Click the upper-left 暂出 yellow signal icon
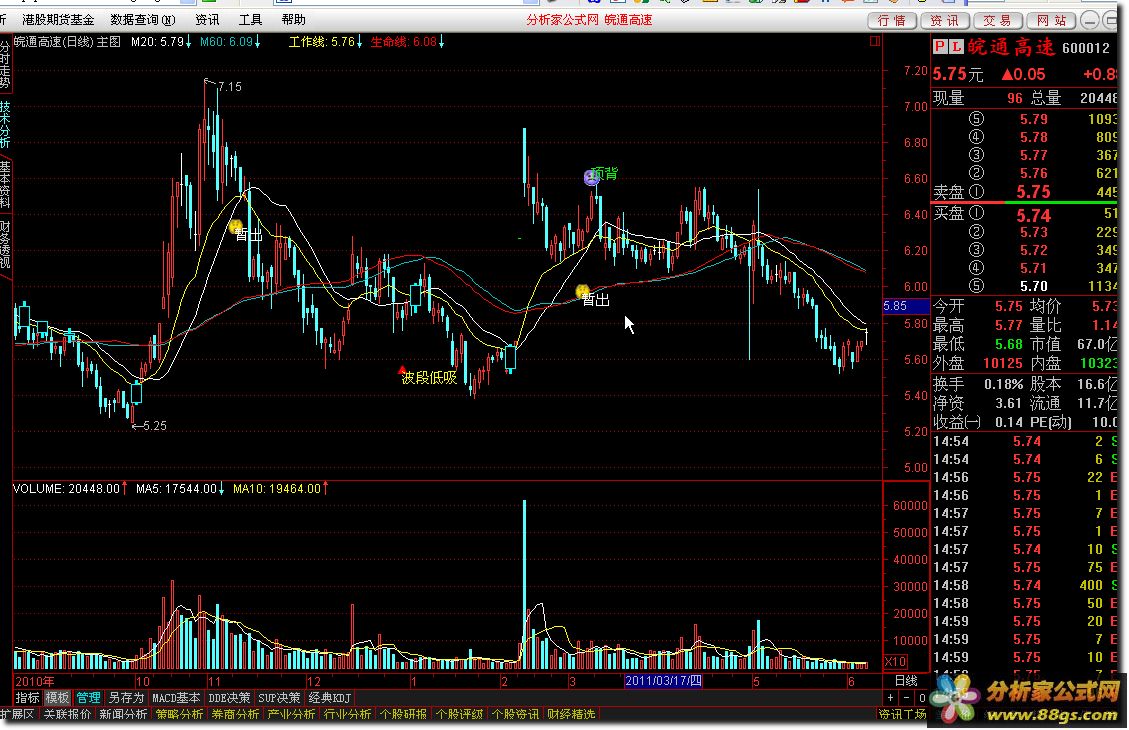1129x730 pixels. pyautogui.click(x=235, y=227)
